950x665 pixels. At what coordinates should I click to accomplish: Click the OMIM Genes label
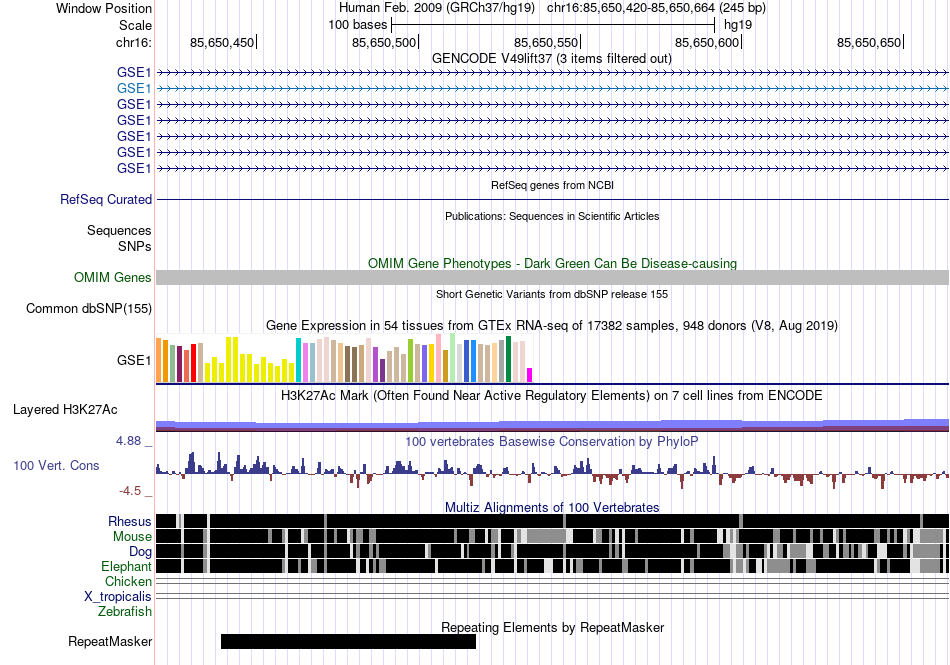pos(113,277)
